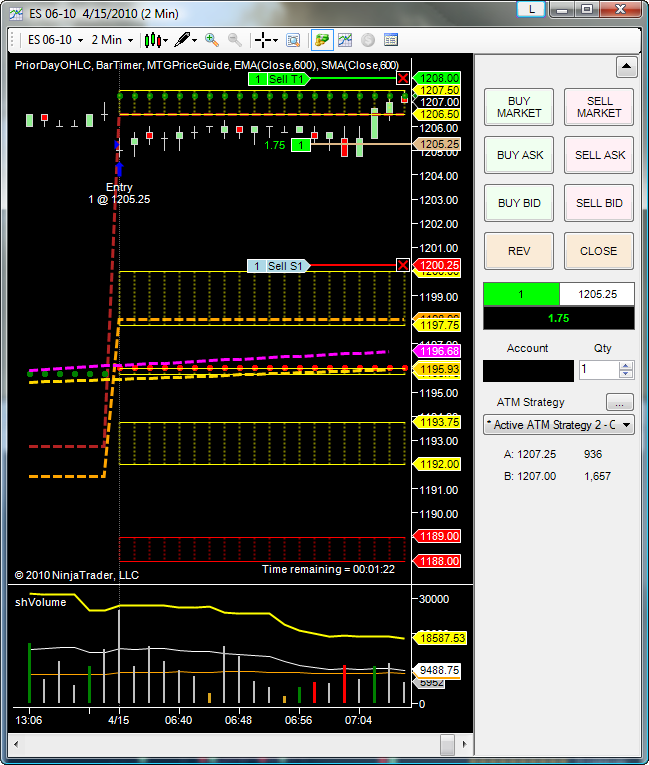
Task: Click the 9488.75 volume marker
Action: [437, 670]
